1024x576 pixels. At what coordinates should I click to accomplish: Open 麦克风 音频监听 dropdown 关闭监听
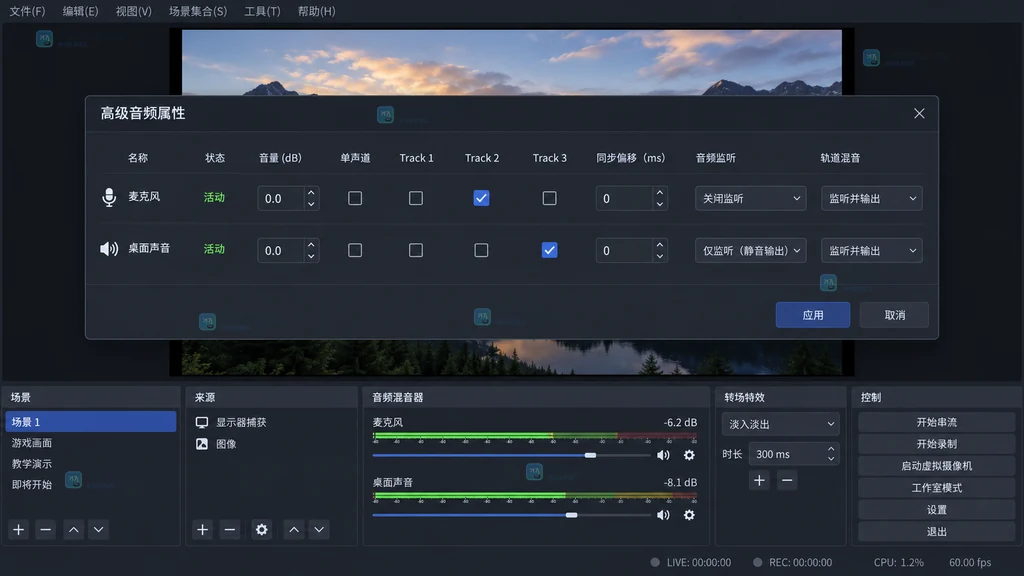750,199
